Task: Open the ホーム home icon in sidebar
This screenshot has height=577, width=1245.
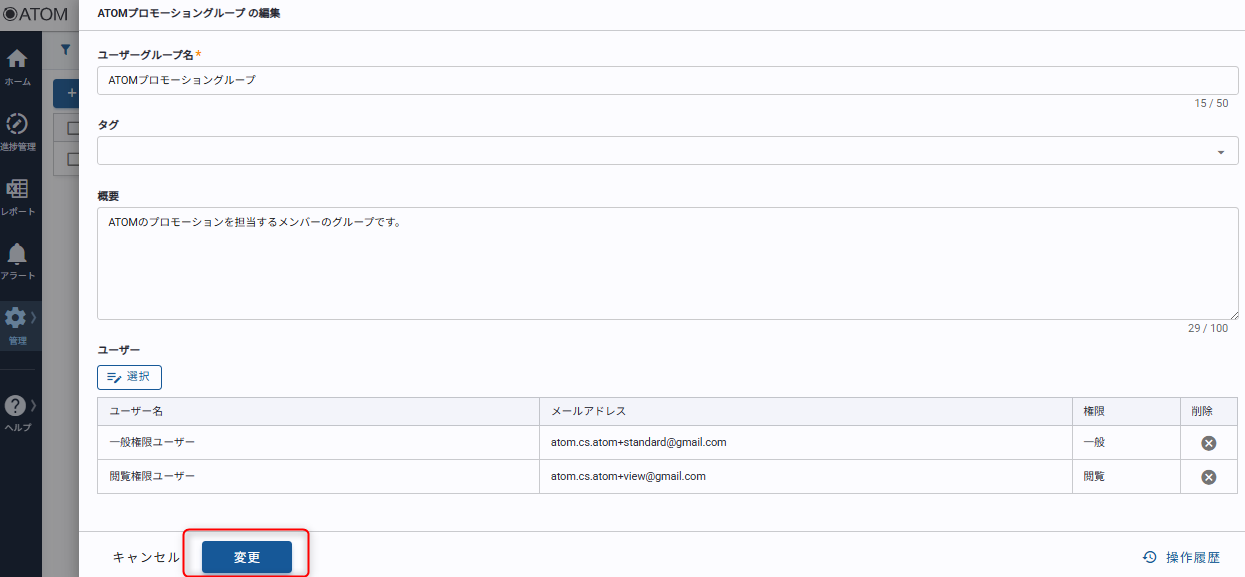Action: pos(17,60)
